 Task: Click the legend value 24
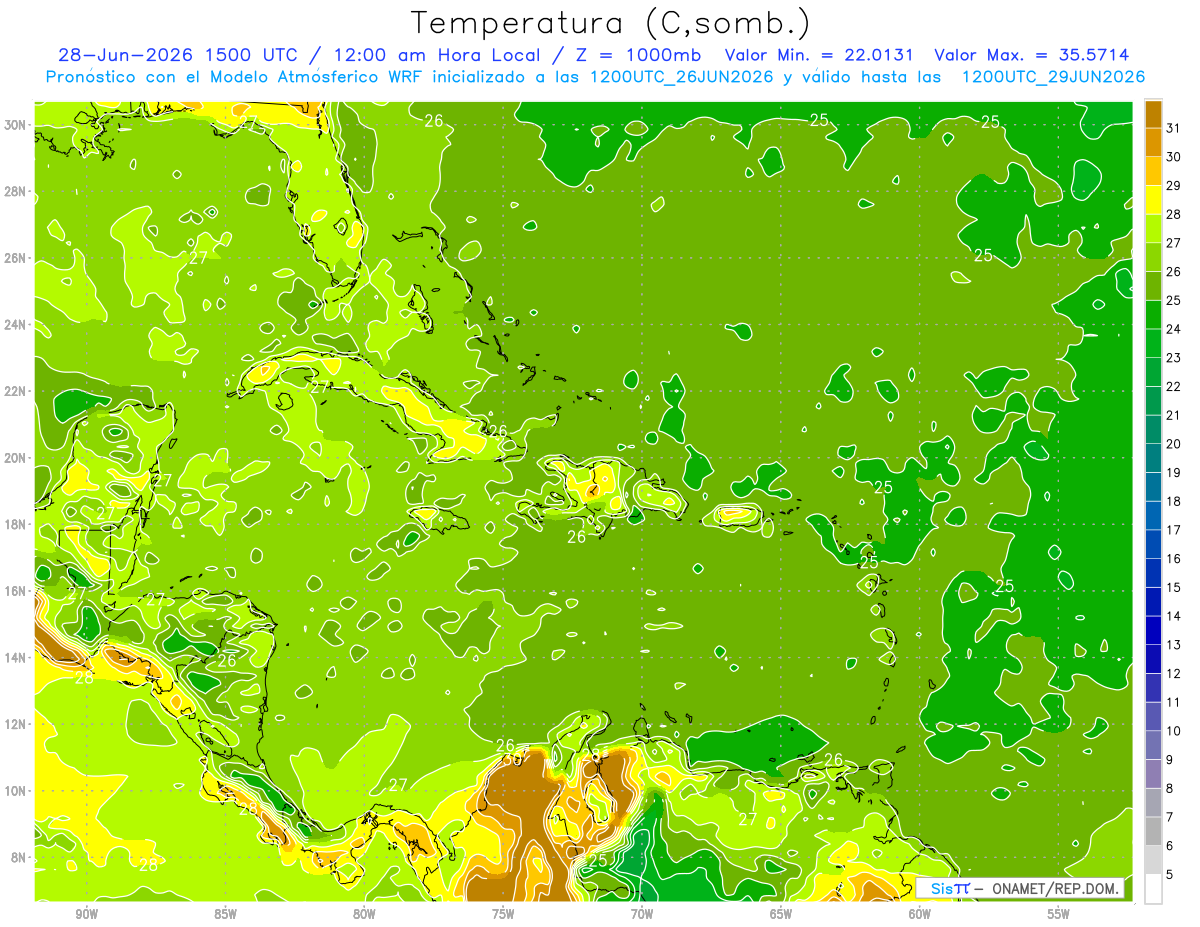[1173, 329]
